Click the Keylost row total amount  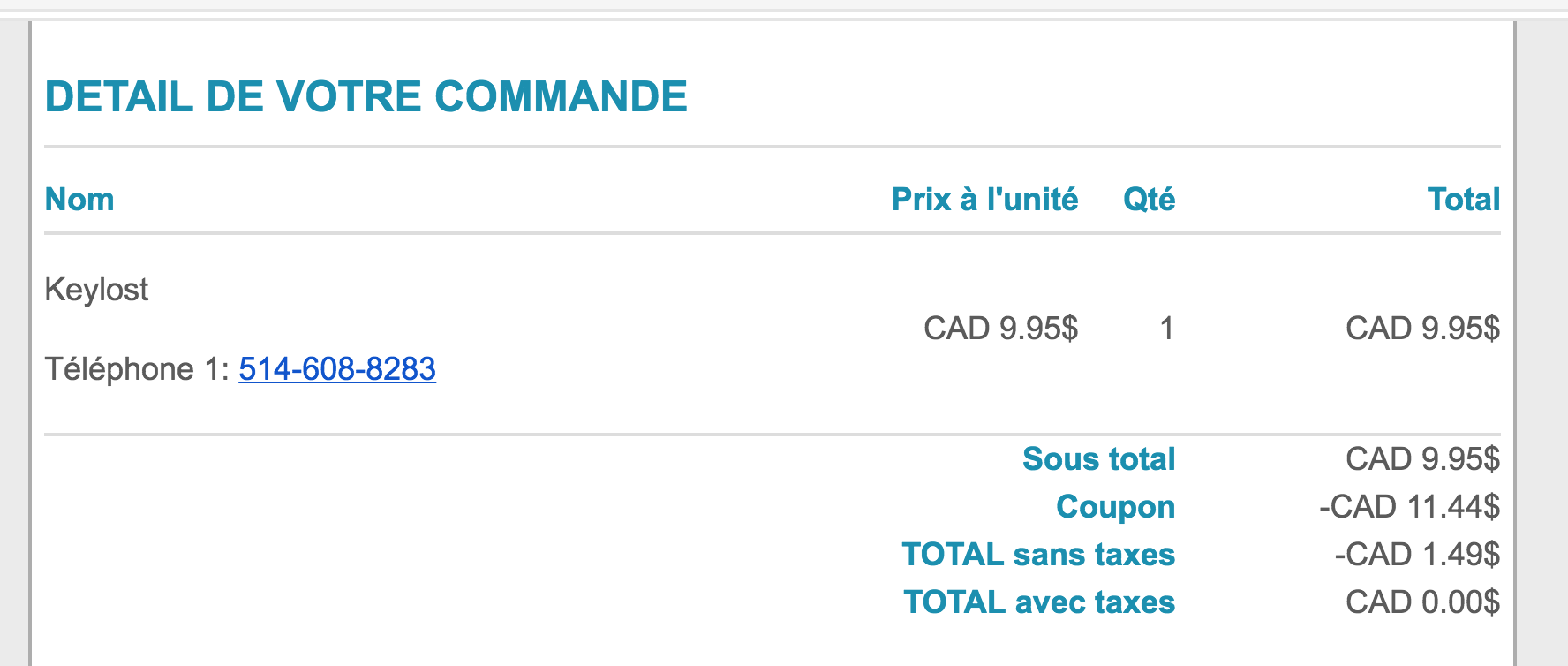[x=1422, y=329]
